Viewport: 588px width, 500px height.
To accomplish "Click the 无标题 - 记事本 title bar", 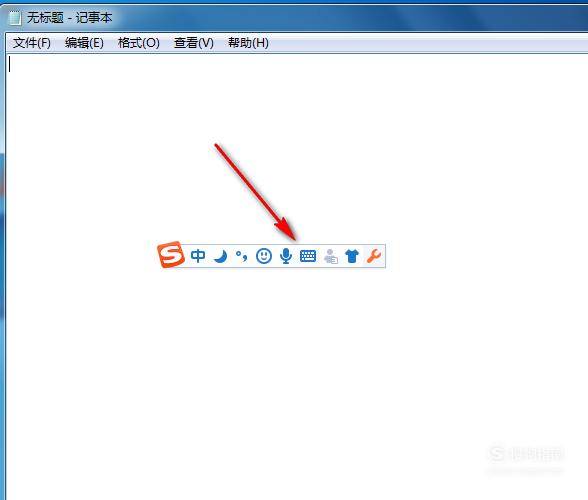I will [70, 18].
